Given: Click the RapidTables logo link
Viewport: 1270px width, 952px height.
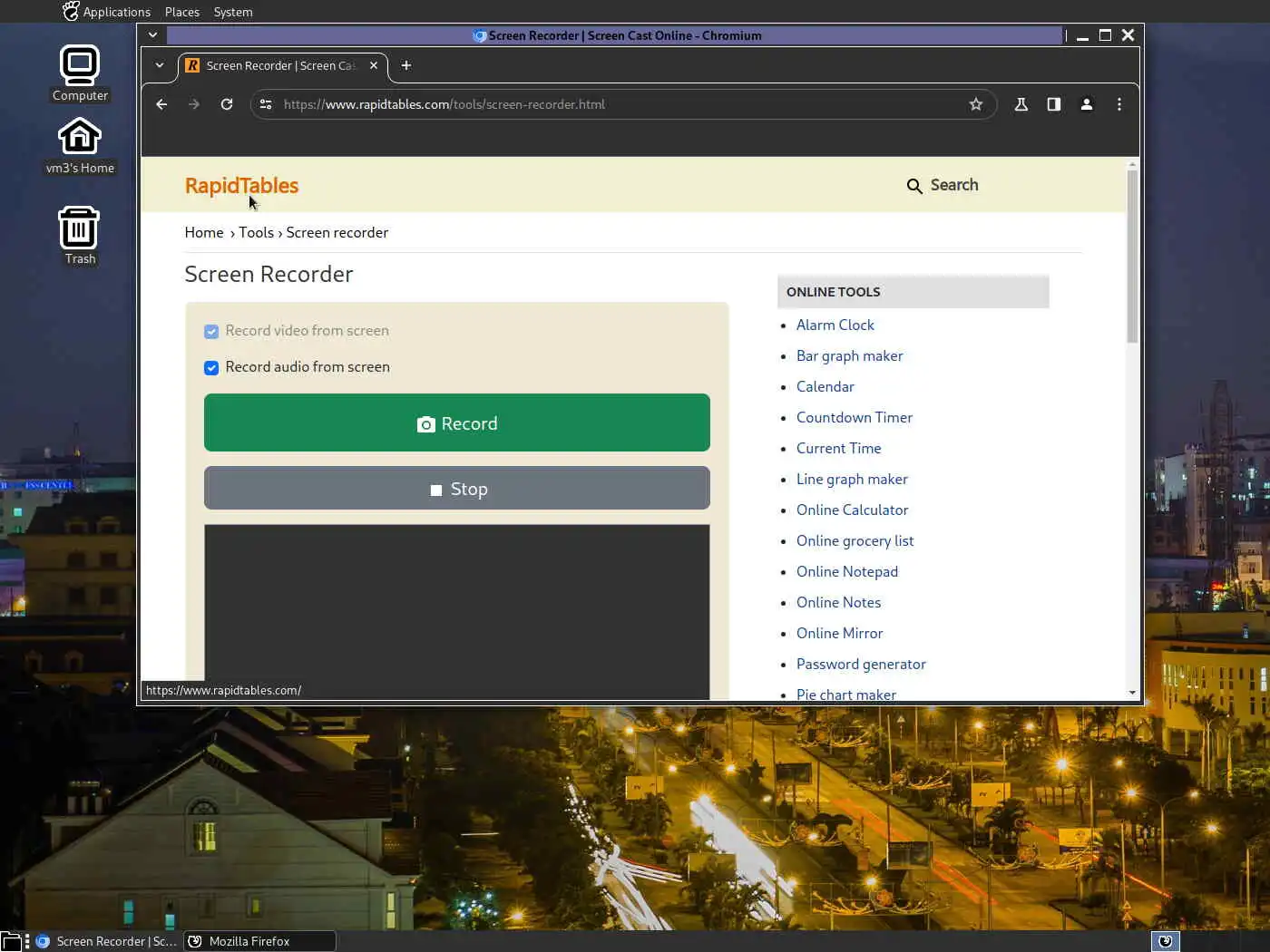Looking at the screenshot, I should (241, 186).
